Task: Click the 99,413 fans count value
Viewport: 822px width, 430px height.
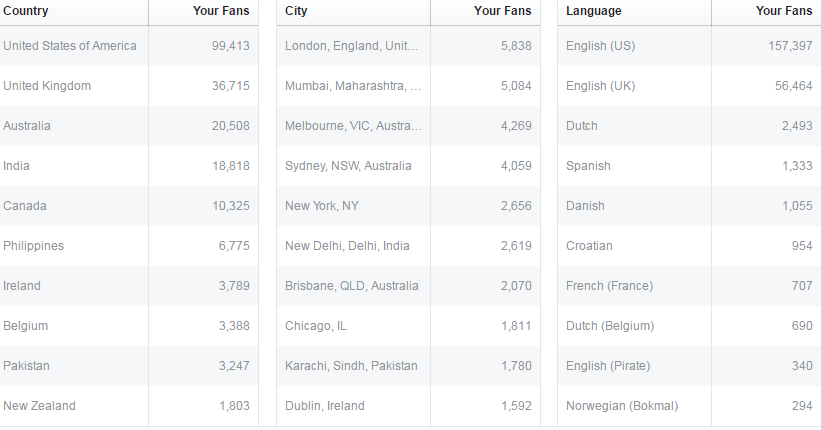Action: pyautogui.click(x=231, y=46)
